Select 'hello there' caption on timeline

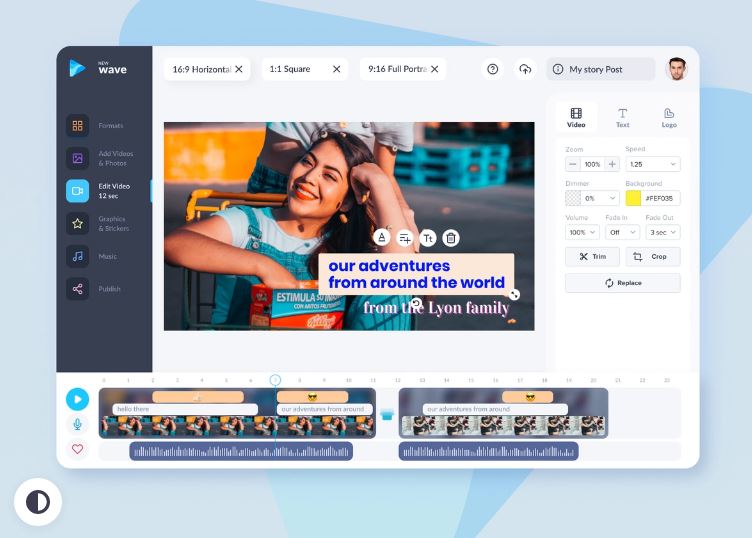coord(185,409)
